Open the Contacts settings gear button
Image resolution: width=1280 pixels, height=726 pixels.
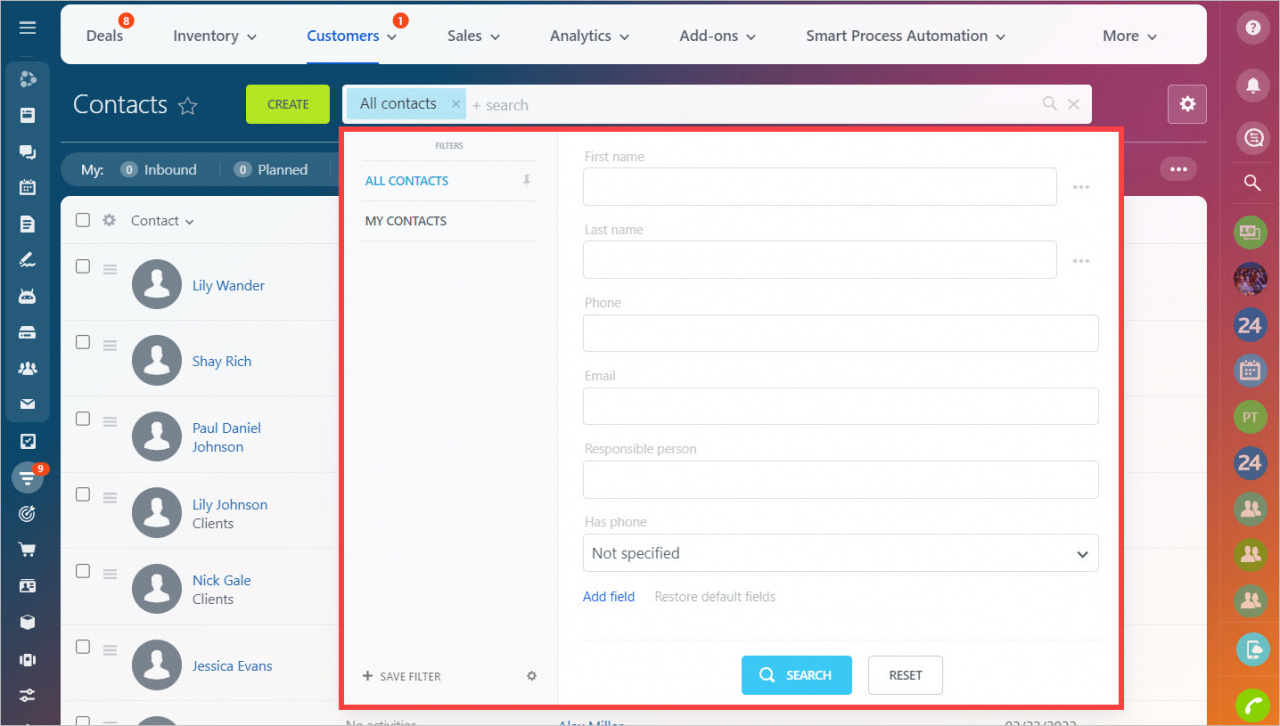pyautogui.click(x=1187, y=104)
